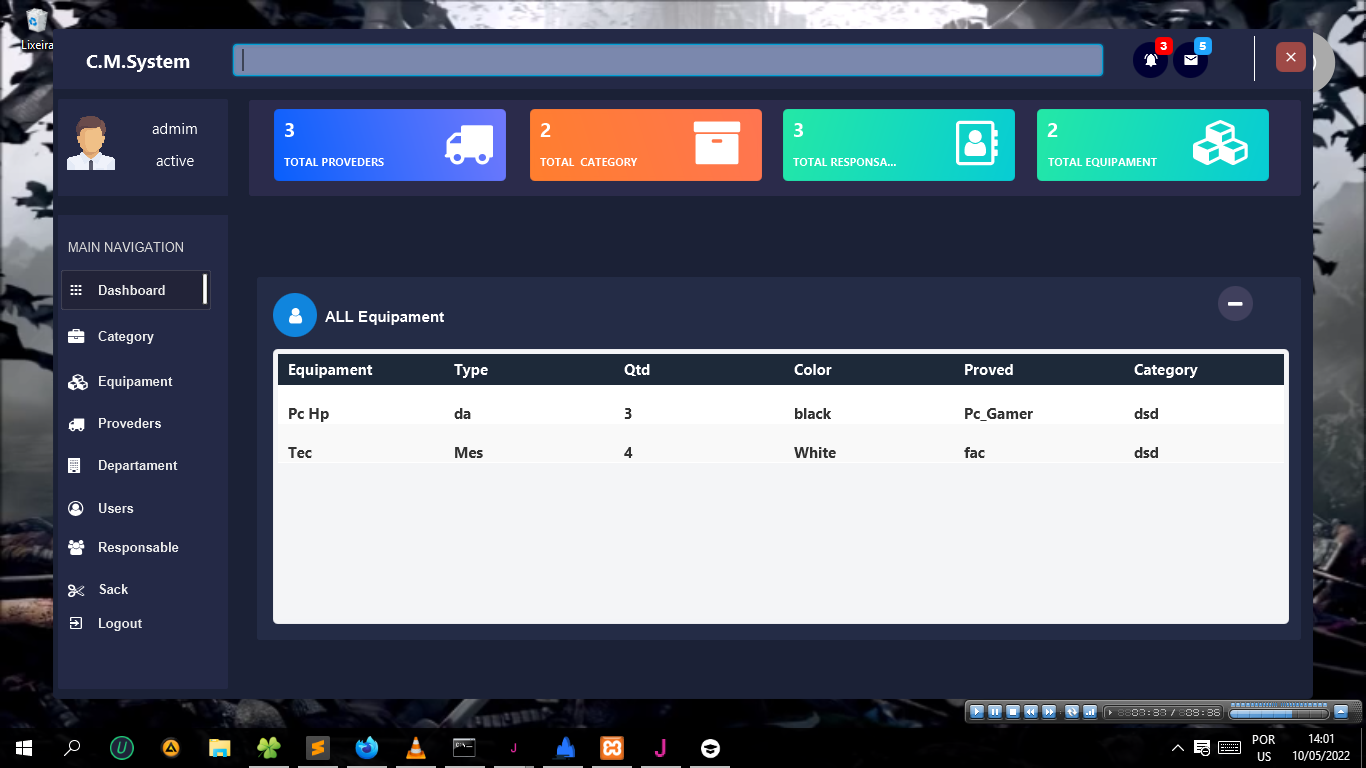Open the Departament navigation item

pyautogui.click(x=137, y=466)
